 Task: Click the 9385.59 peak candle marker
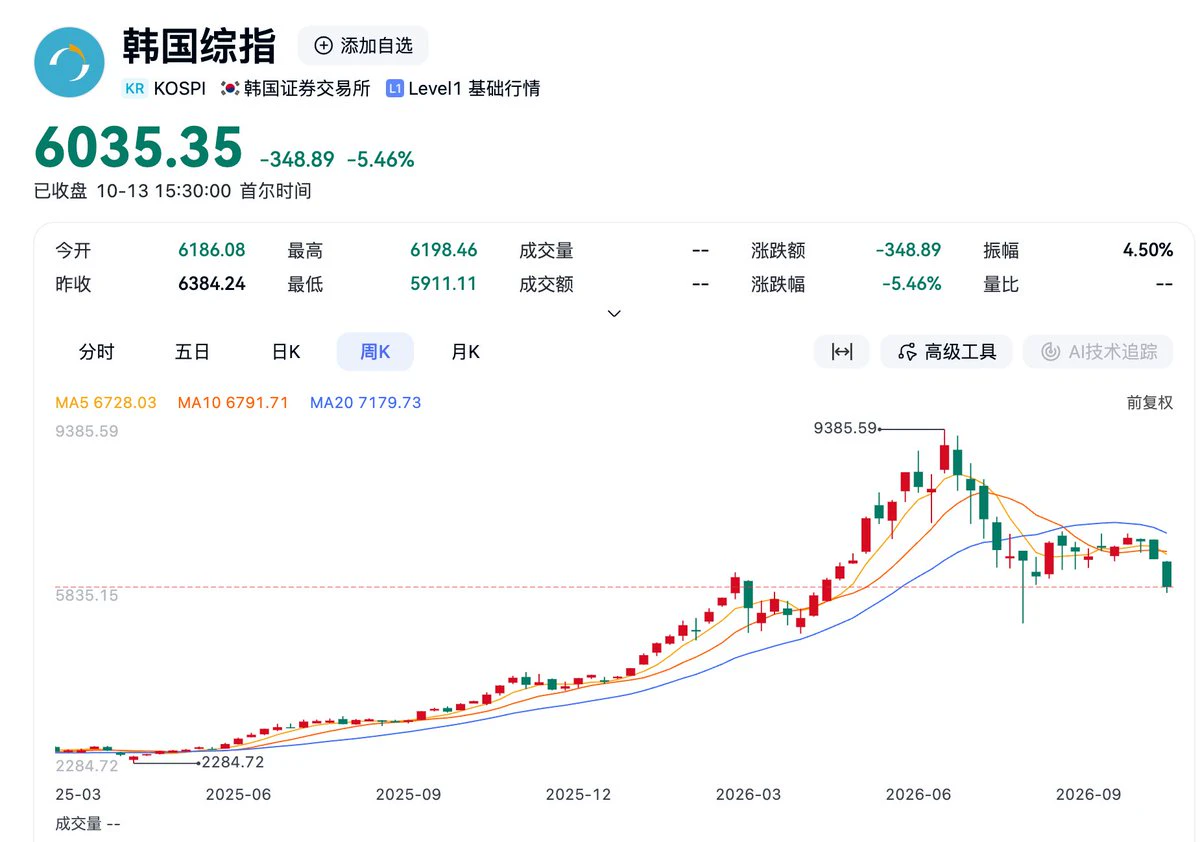pos(845,428)
